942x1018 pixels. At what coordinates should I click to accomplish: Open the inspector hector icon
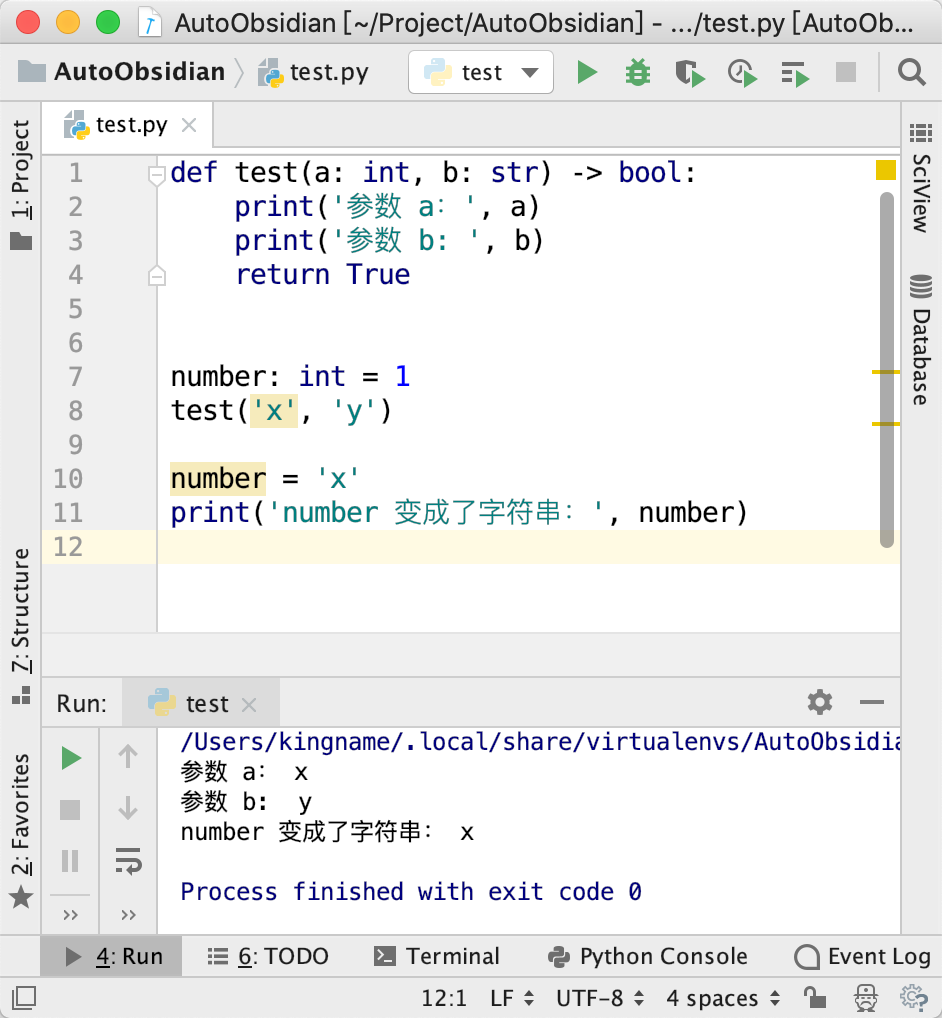(x=865, y=998)
